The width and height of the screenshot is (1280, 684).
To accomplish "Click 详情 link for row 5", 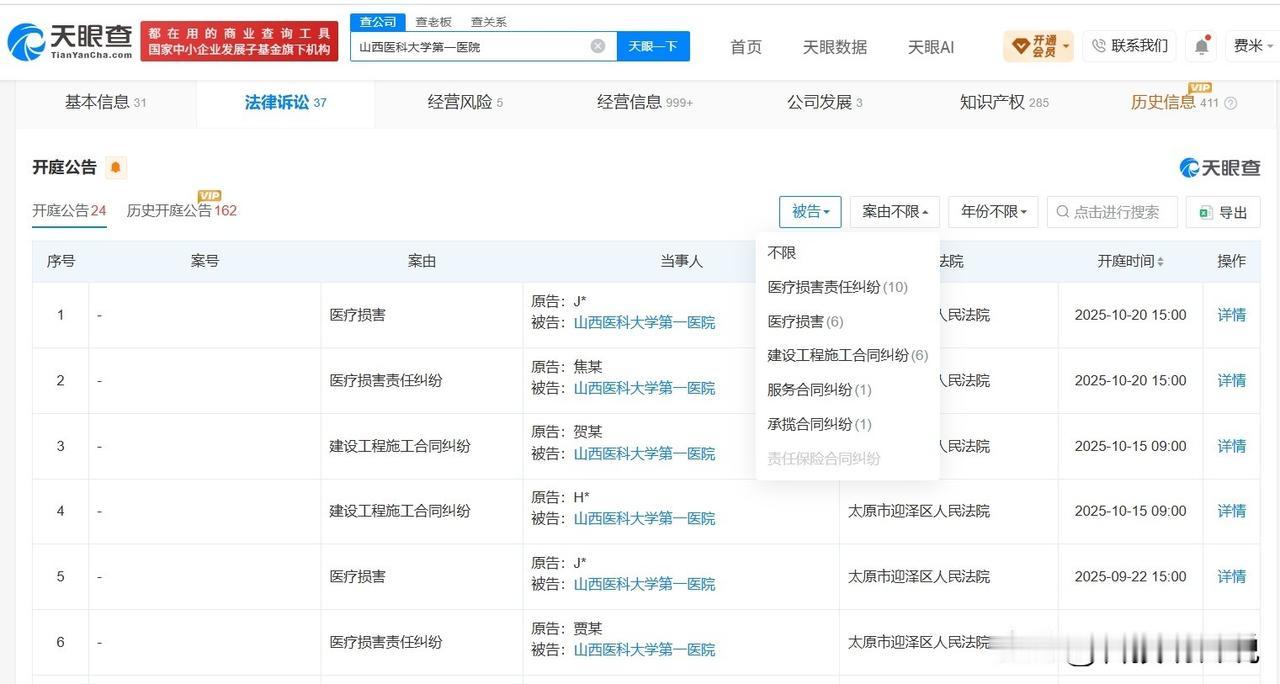I will pos(1231,577).
